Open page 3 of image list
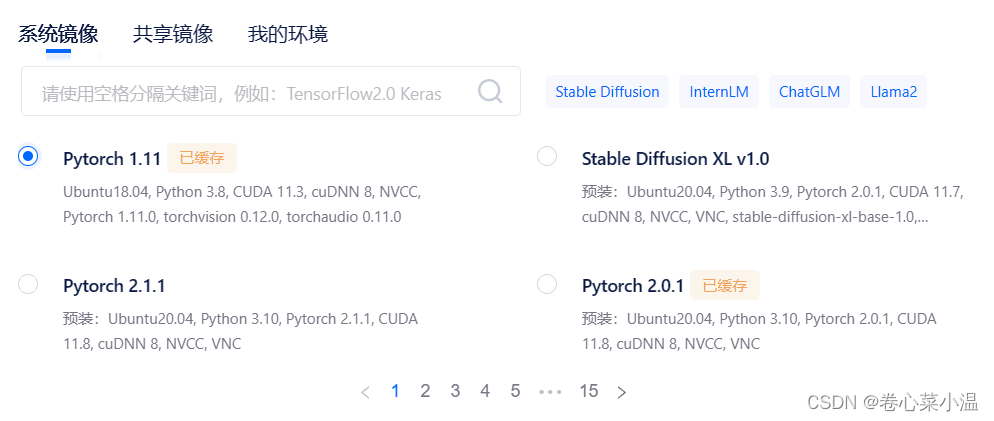994x421 pixels. [x=455, y=391]
